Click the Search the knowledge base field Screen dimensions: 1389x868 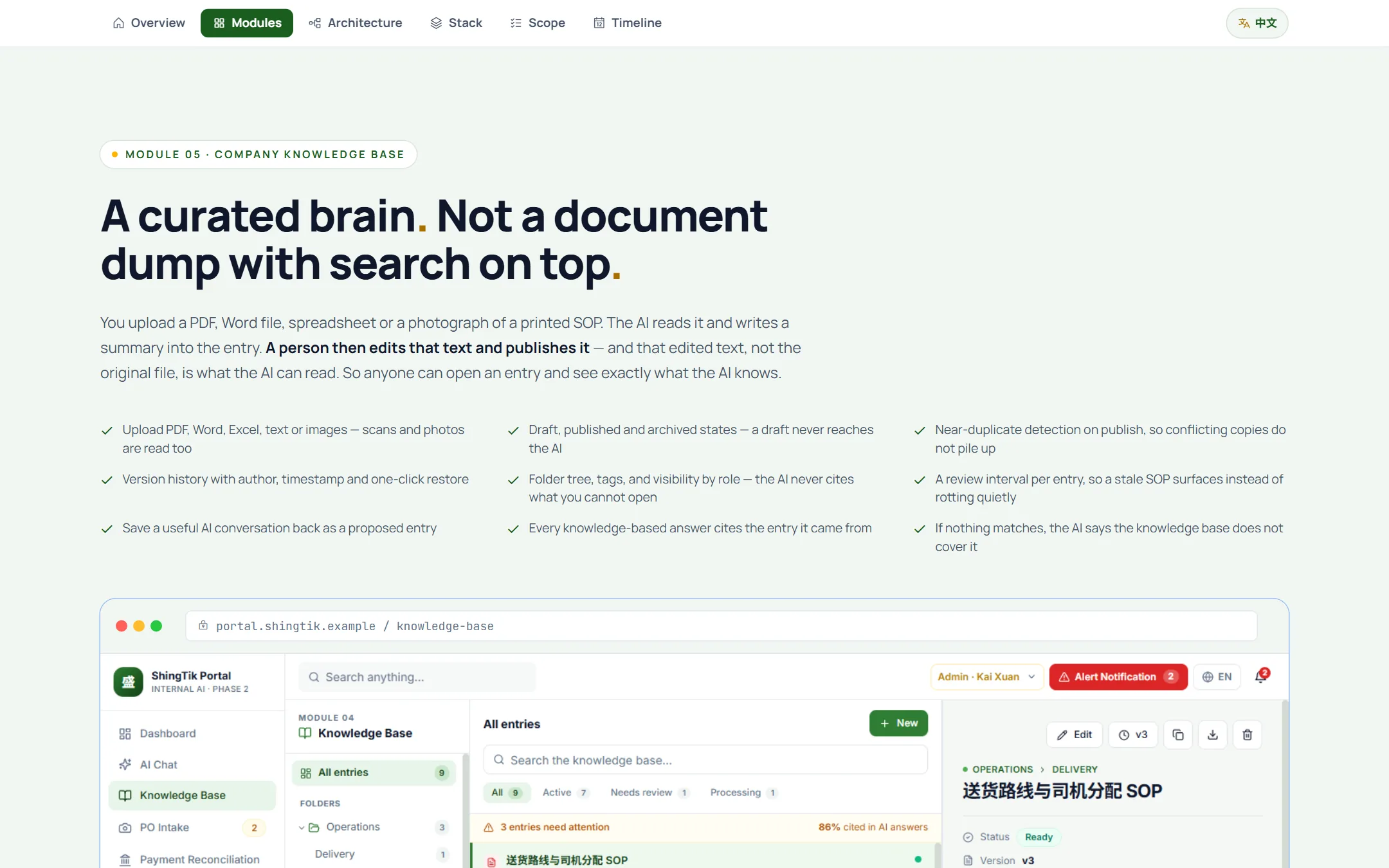coord(705,760)
